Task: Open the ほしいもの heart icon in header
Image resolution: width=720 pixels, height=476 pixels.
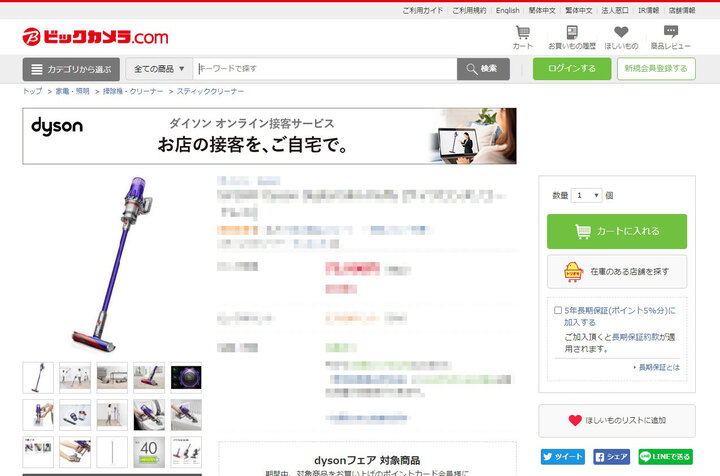Action: pos(621,37)
